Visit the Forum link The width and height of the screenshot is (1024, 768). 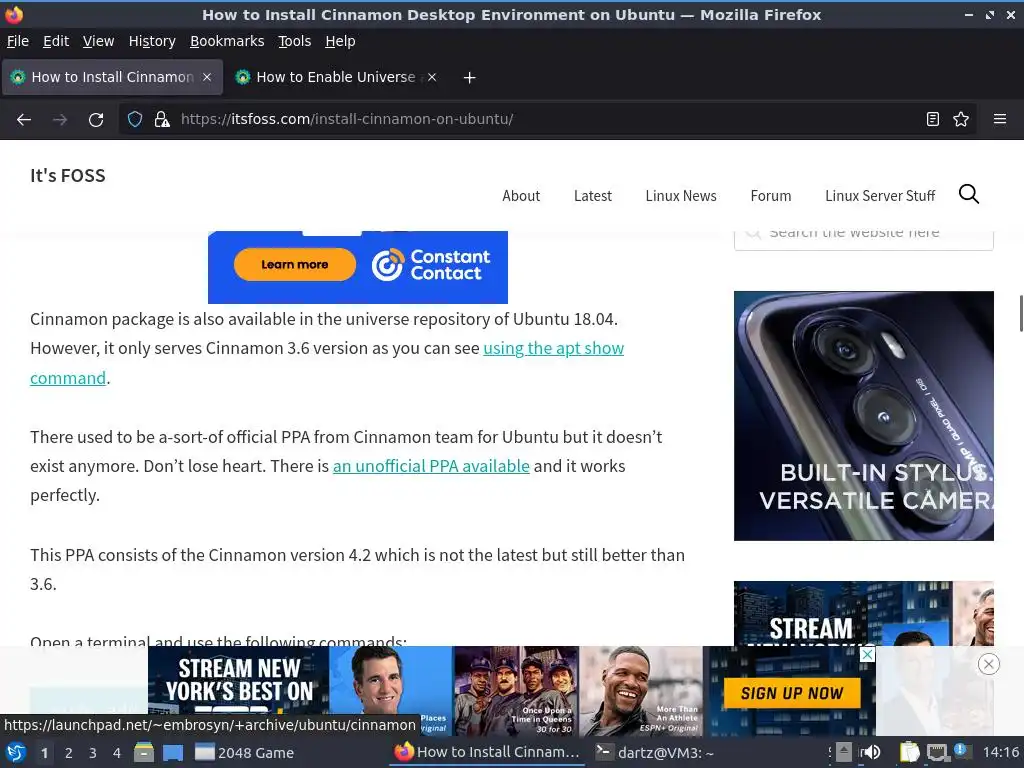[x=771, y=196]
